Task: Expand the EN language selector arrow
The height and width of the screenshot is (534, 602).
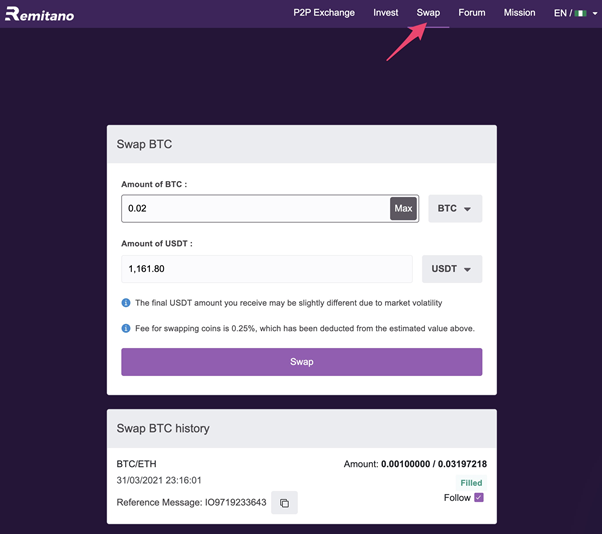Action: tap(595, 13)
